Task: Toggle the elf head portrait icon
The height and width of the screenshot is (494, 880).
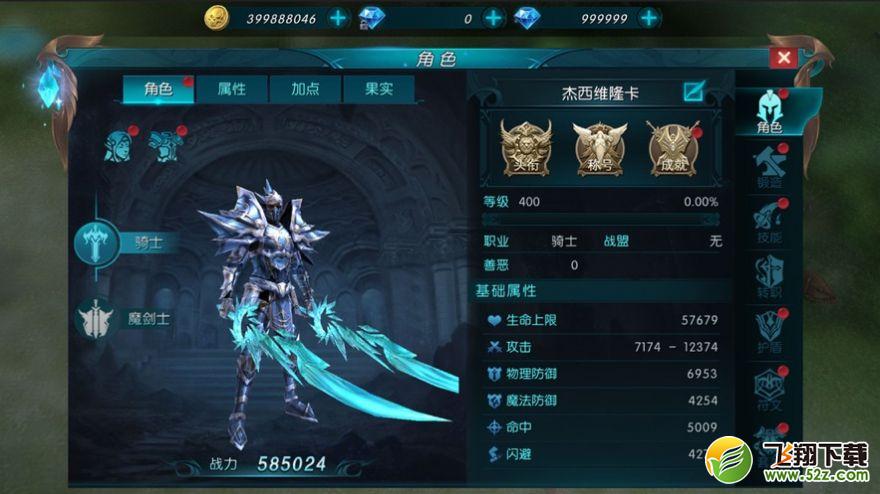Action: click(119, 146)
